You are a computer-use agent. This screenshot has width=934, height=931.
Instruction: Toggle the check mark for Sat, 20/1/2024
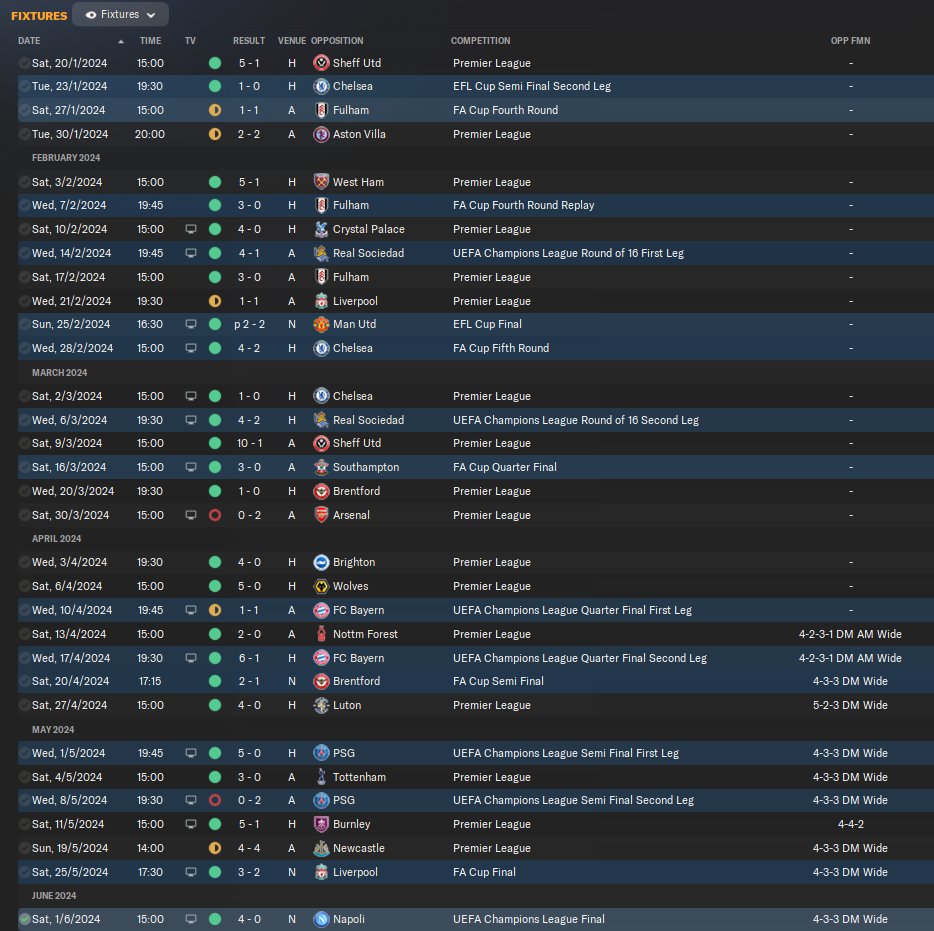pos(24,63)
